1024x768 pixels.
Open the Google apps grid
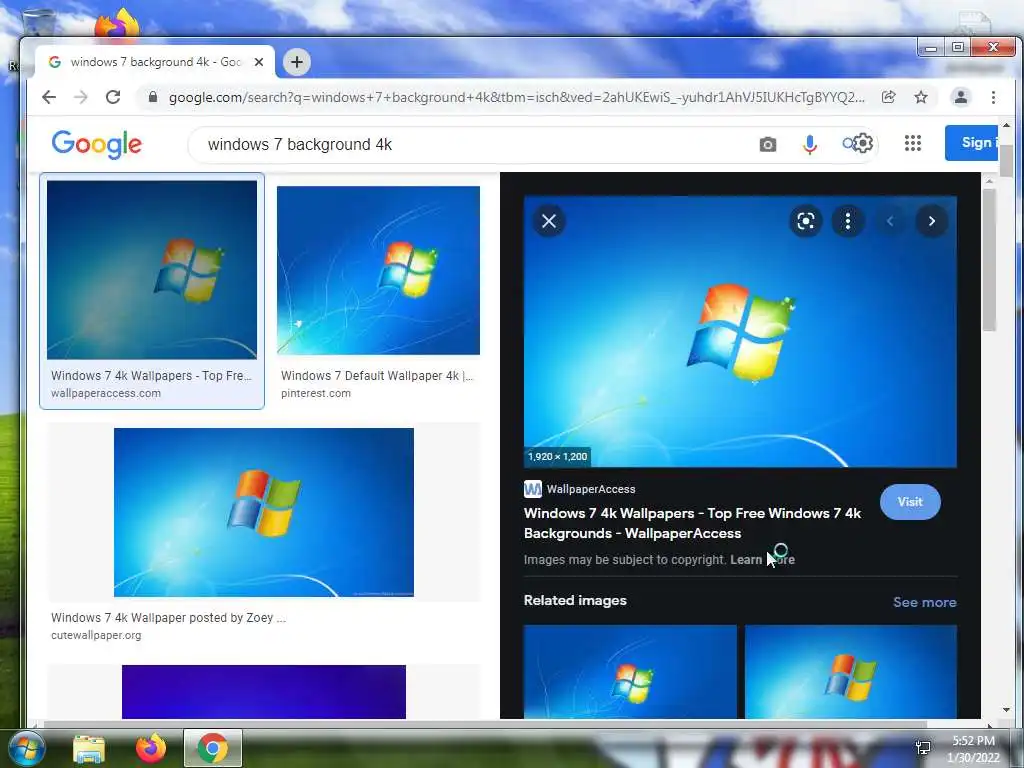[x=913, y=143]
